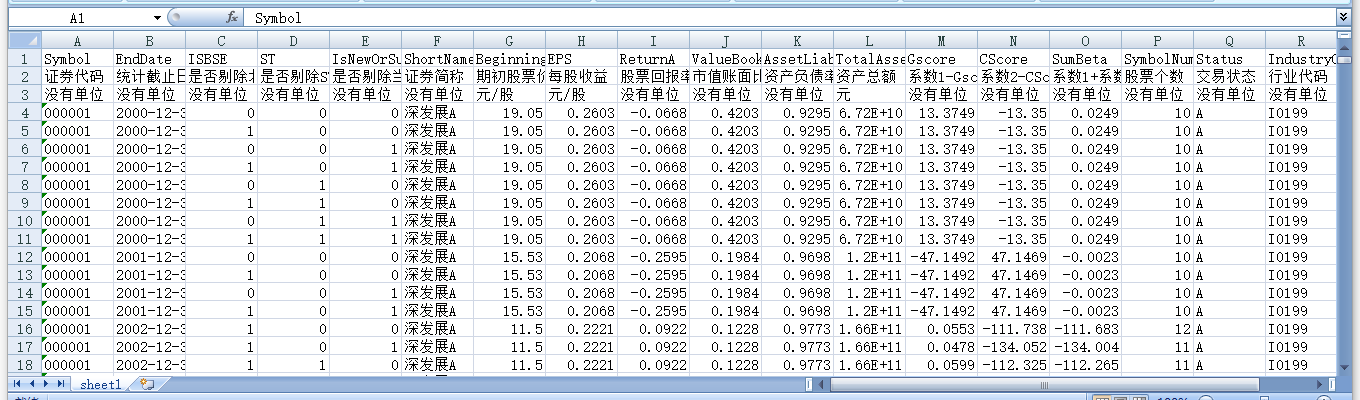Click the new worksheet icon beside sheet1

click(x=147, y=384)
